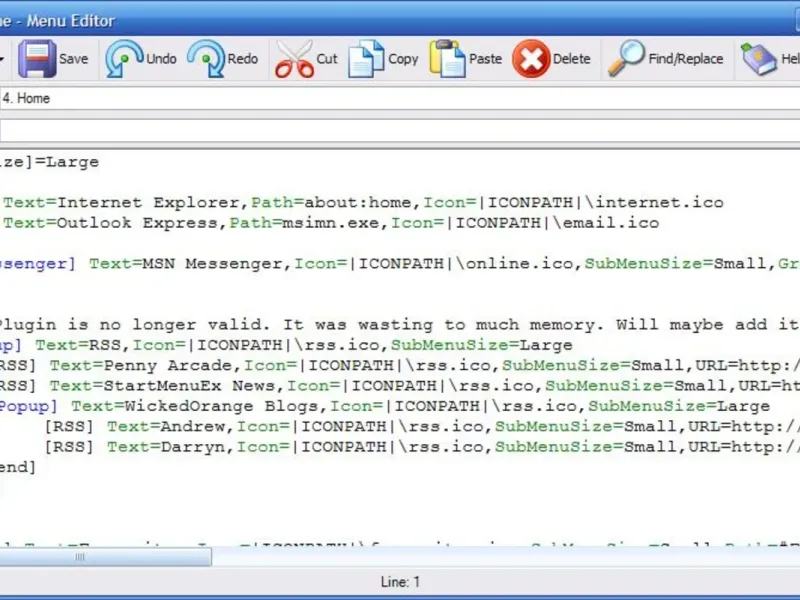The width and height of the screenshot is (800, 600).
Task: Click 'SubMenuSize=Large' on the RSS popup line
Action: pyautogui.click(x=482, y=345)
